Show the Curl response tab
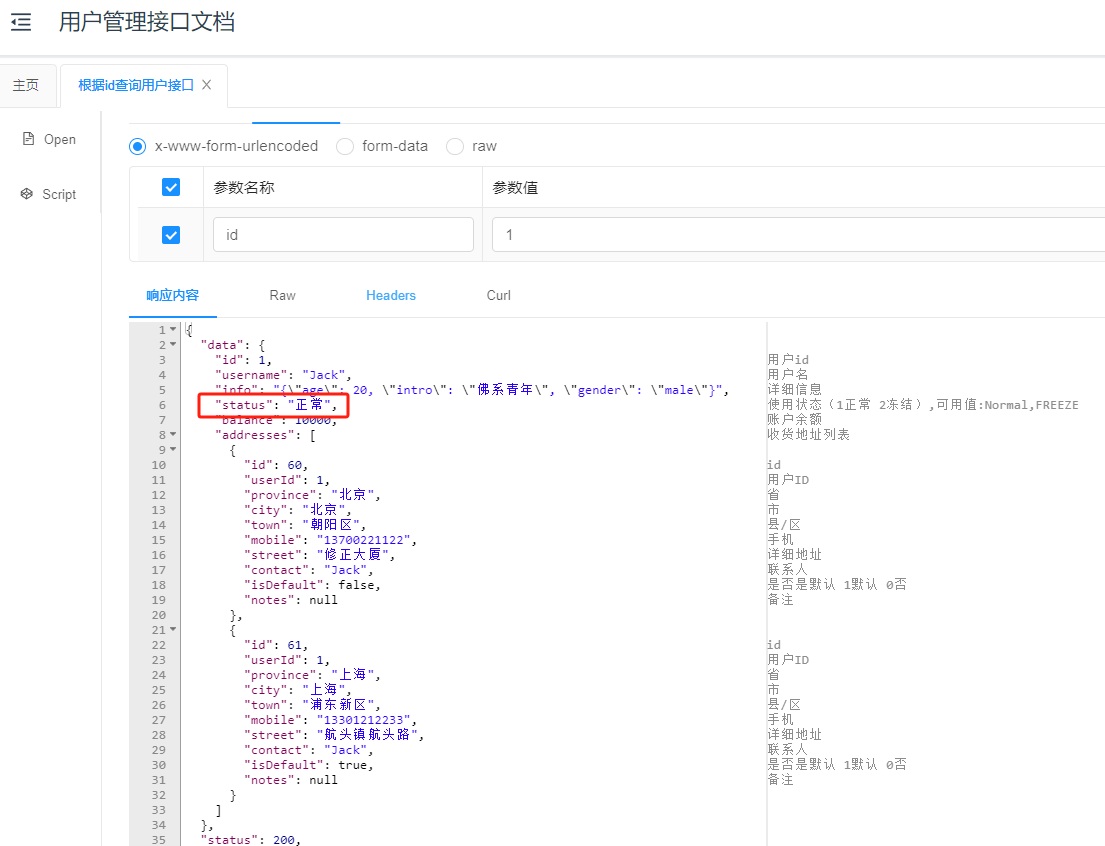 tap(499, 295)
